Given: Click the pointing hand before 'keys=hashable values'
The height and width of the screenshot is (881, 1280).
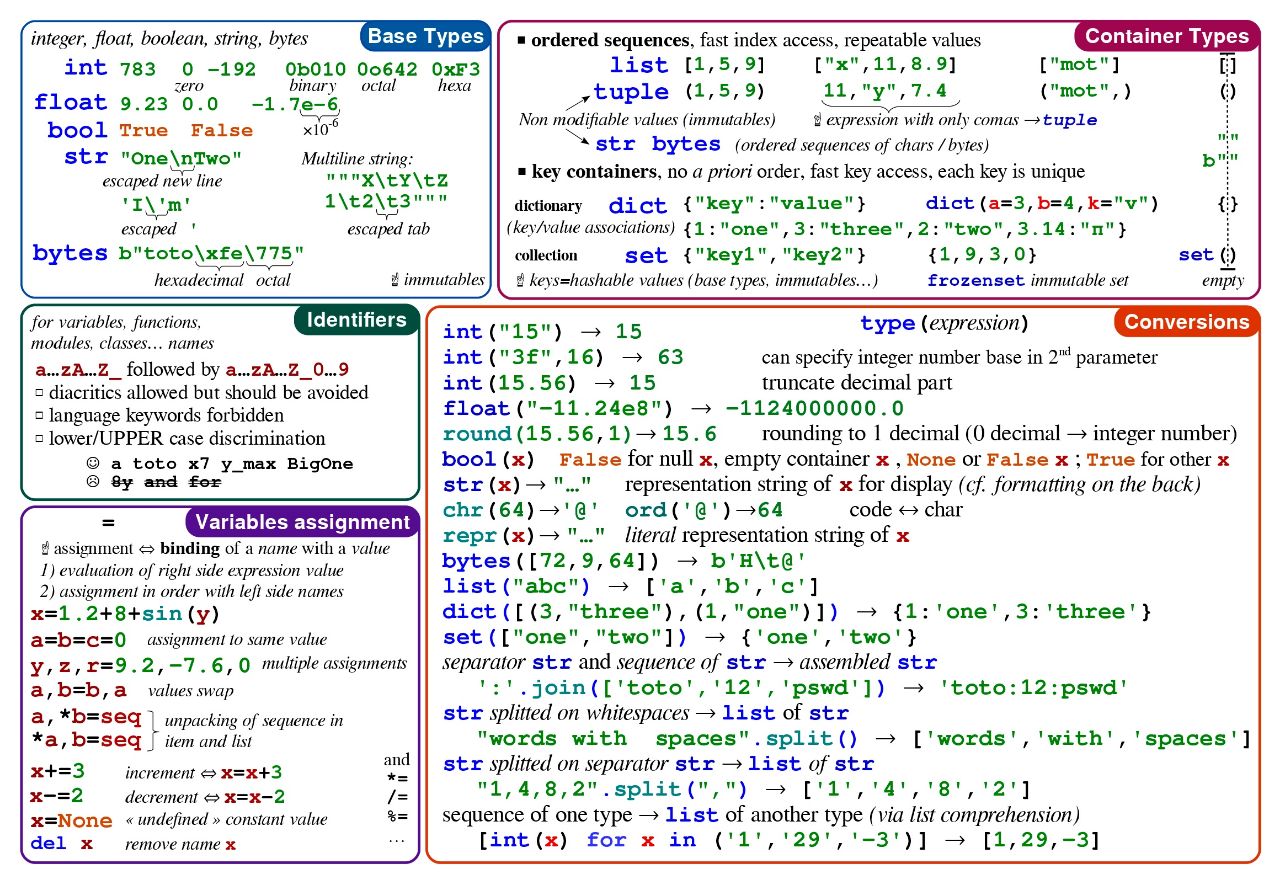Looking at the screenshot, I should point(522,280).
